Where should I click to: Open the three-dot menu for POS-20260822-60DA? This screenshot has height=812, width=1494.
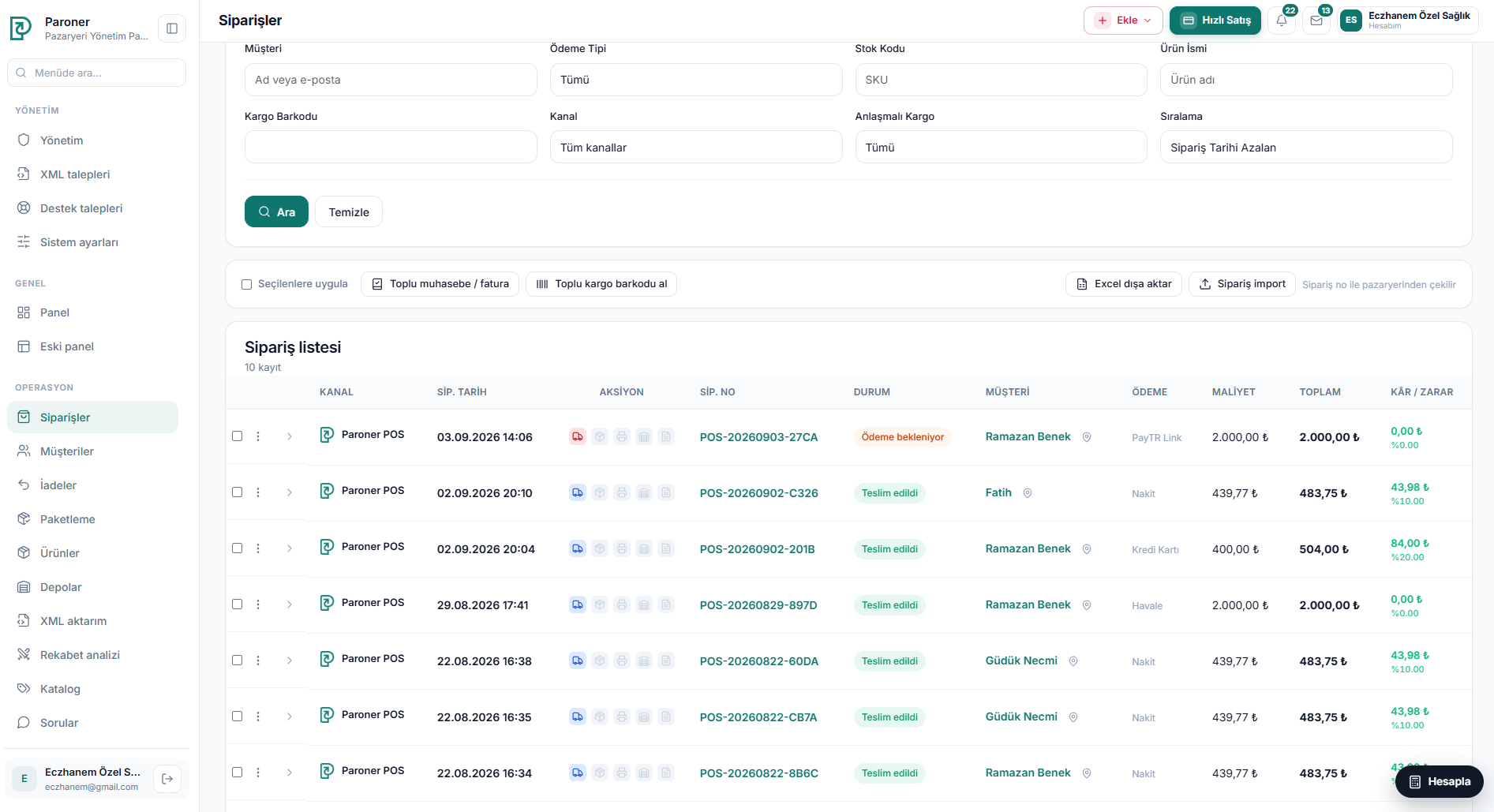click(x=258, y=660)
